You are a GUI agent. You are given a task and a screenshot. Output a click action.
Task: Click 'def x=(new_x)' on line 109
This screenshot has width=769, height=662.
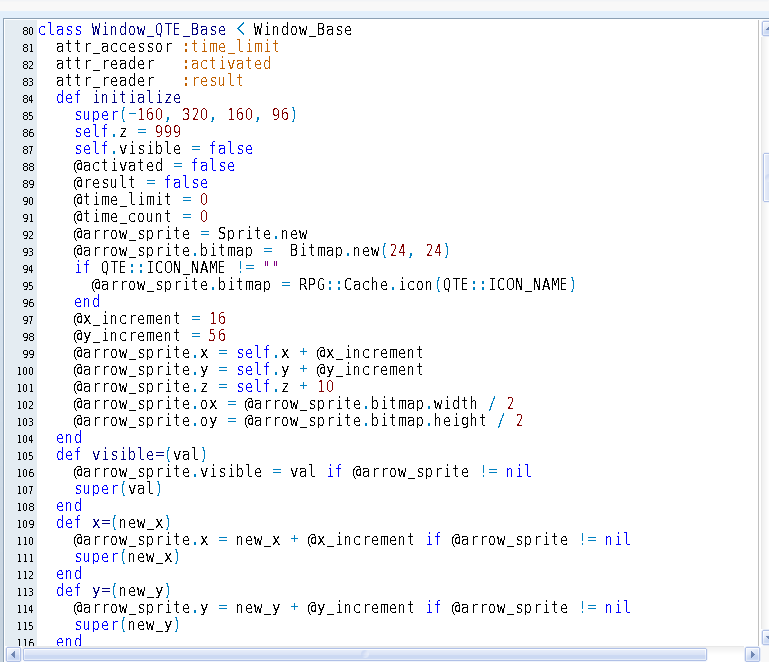click(113, 523)
